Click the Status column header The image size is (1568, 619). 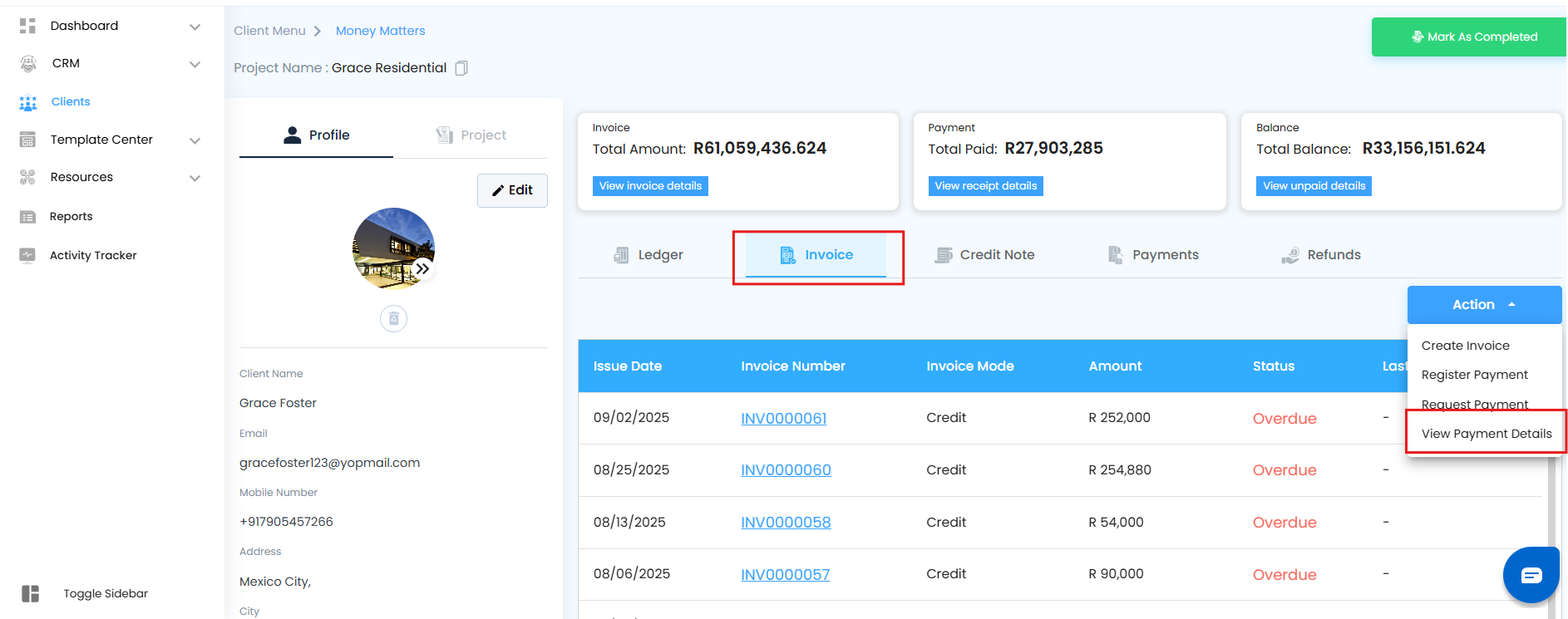click(x=1274, y=366)
